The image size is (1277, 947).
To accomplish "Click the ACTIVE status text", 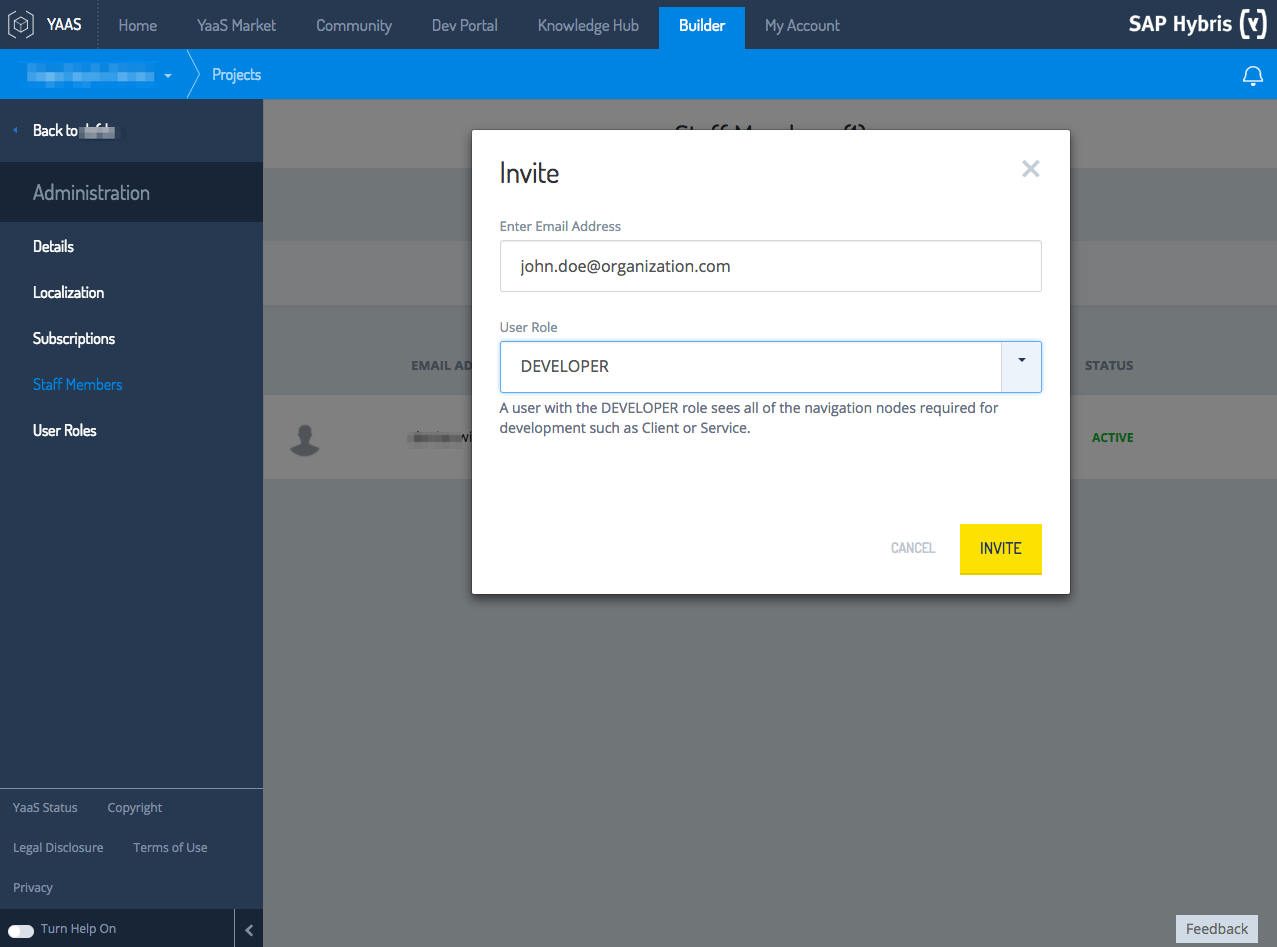I will (1113, 438).
